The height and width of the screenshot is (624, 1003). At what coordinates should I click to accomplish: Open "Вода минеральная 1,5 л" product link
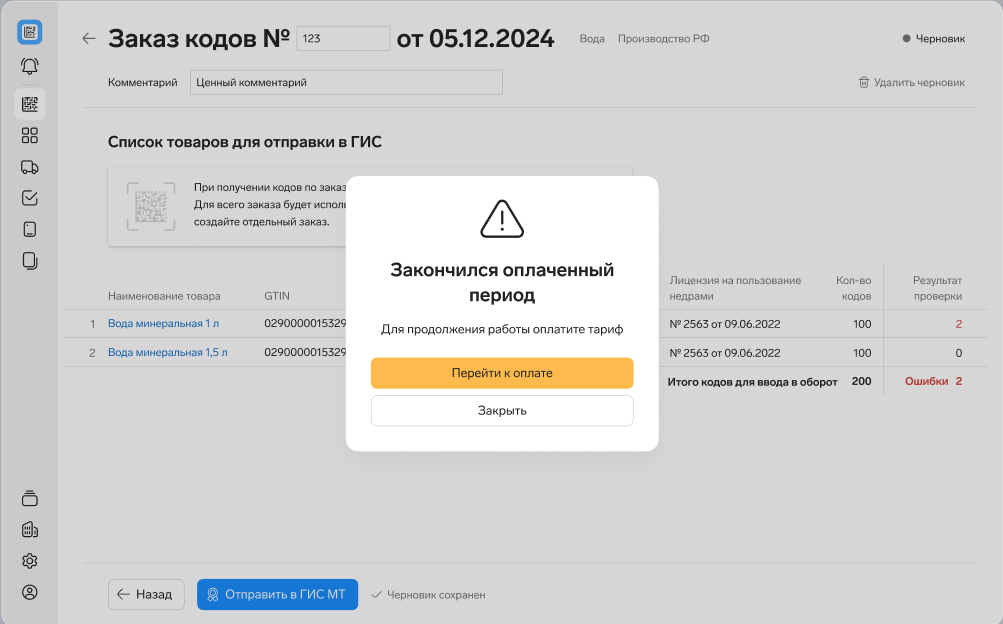coord(167,353)
